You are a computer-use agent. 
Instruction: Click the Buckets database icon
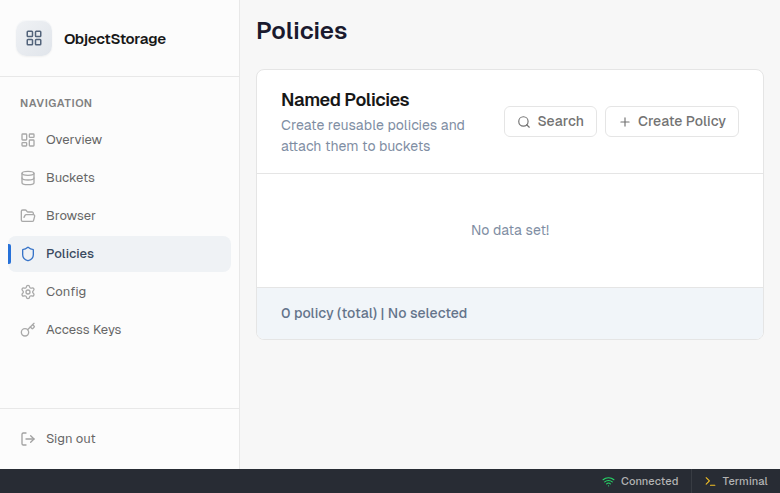[x=28, y=178]
